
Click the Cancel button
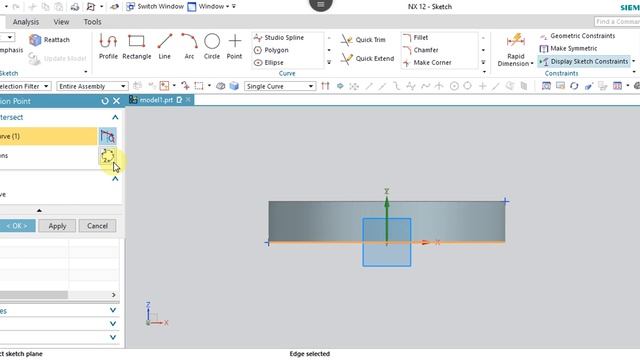tap(97, 226)
